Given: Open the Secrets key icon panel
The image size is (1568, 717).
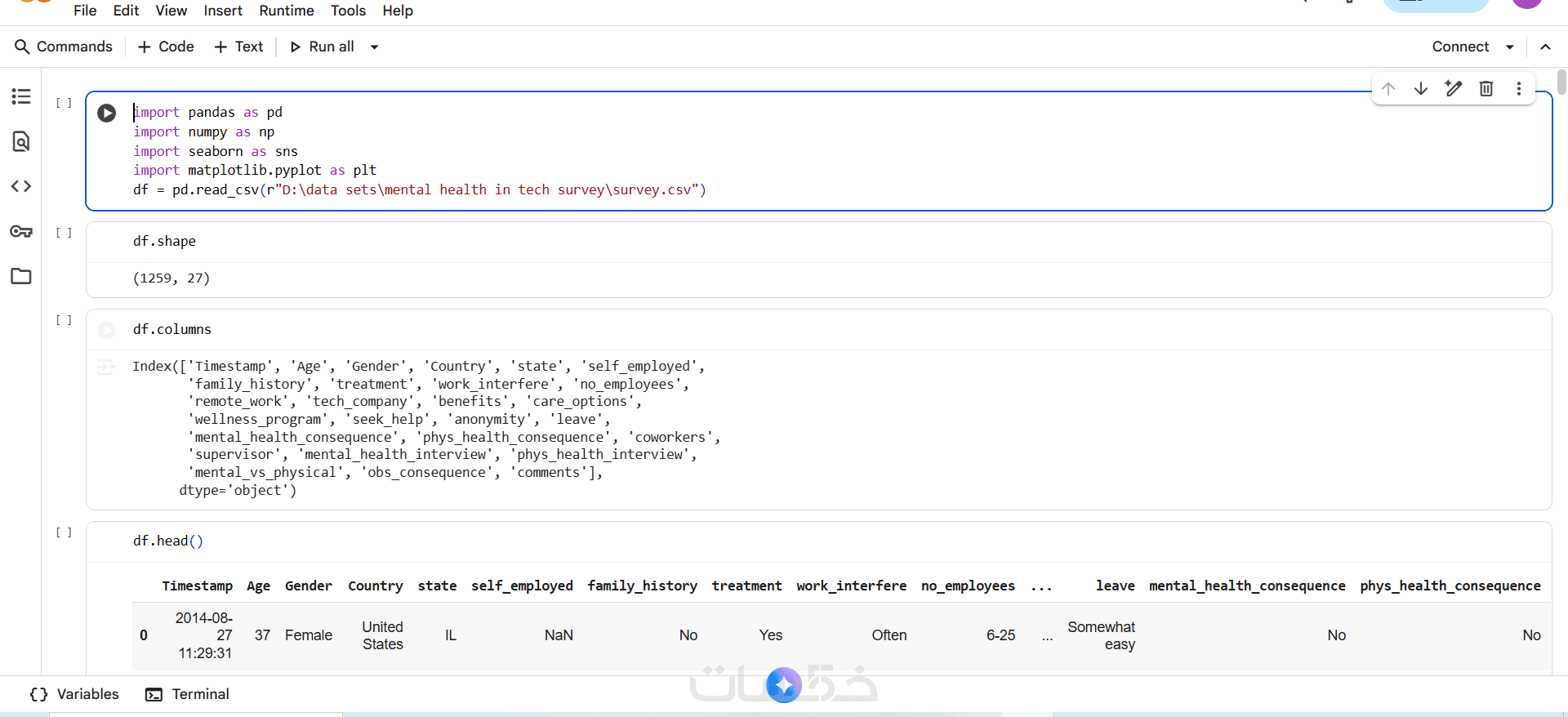Looking at the screenshot, I should [x=21, y=231].
